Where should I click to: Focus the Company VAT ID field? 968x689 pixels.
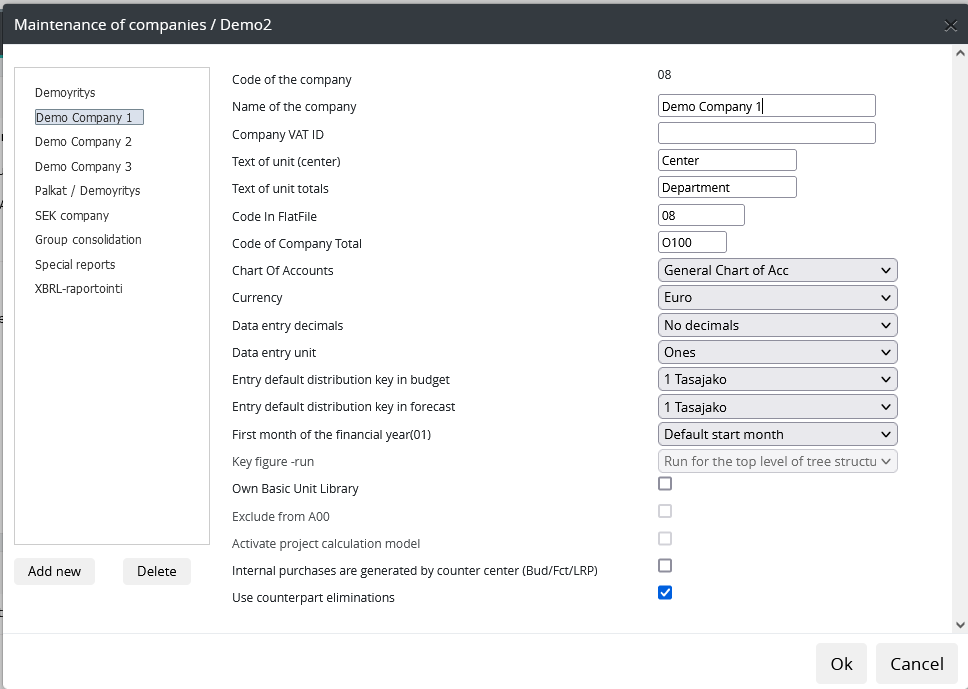tap(767, 133)
